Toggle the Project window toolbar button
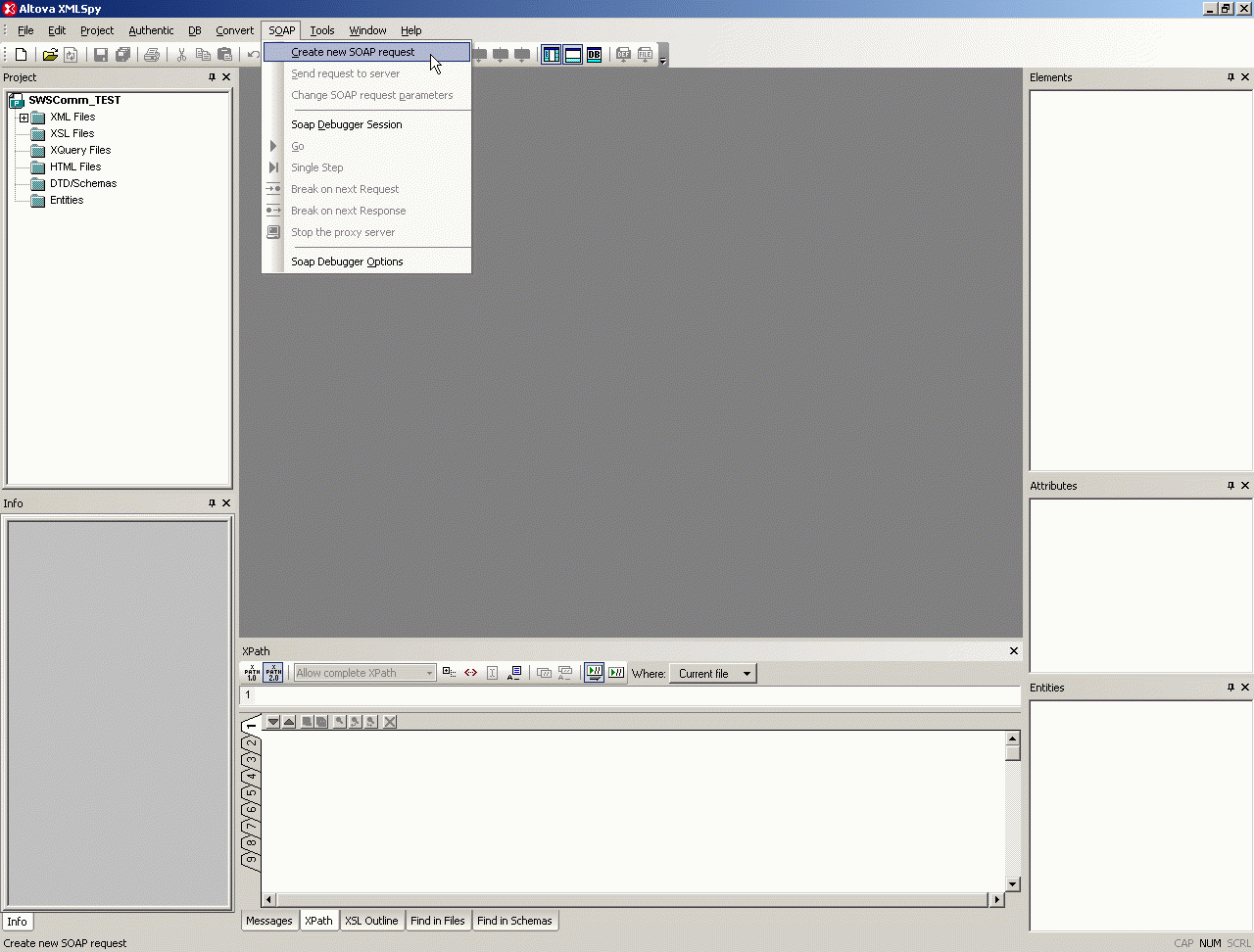 pos(552,55)
